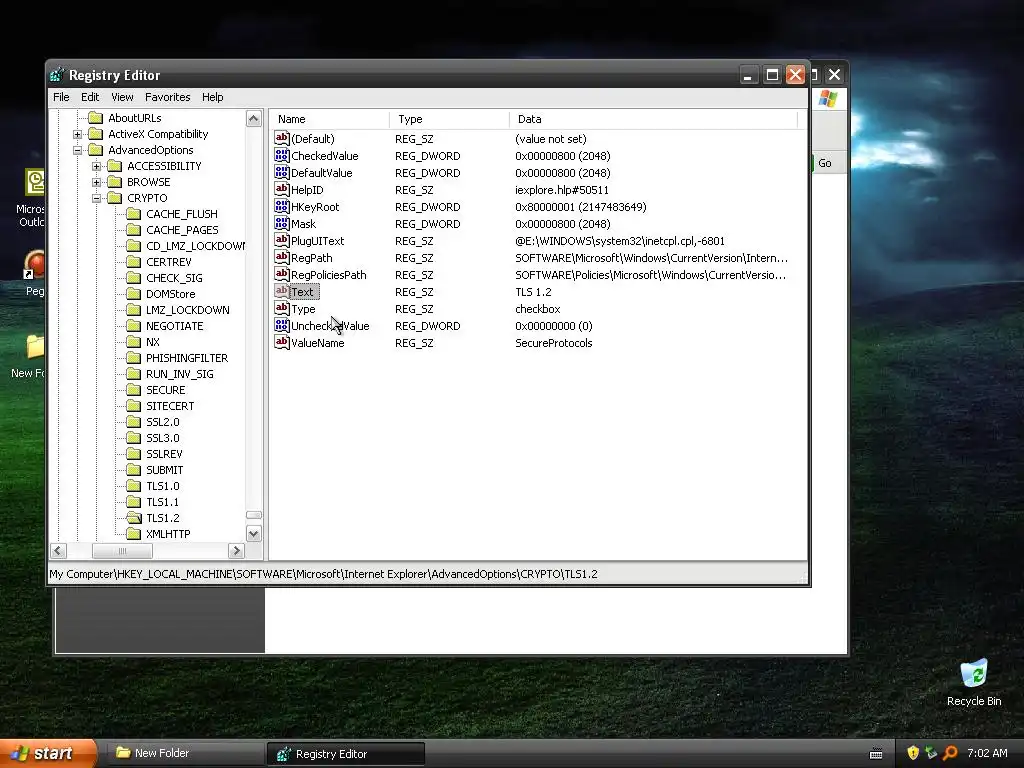The height and width of the screenshot is (768, 1024).
Task: Open the Recycle Bin desktop icon
Action: (974, 683)
